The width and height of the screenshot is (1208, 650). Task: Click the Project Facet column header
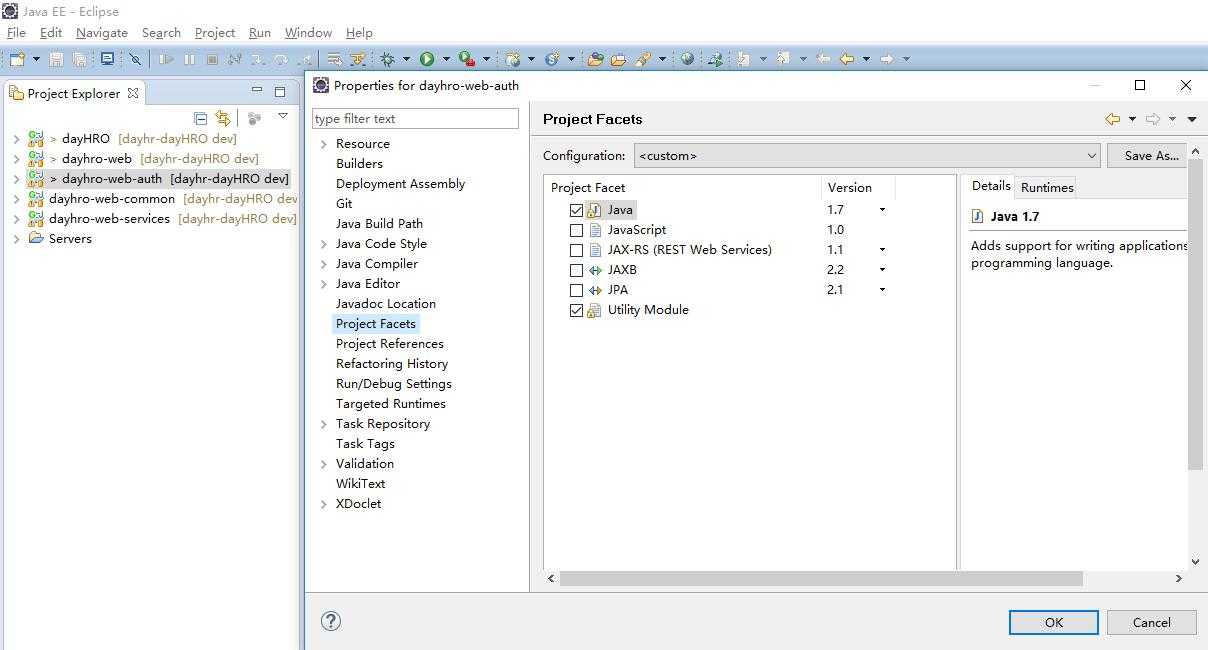(588, 187)
